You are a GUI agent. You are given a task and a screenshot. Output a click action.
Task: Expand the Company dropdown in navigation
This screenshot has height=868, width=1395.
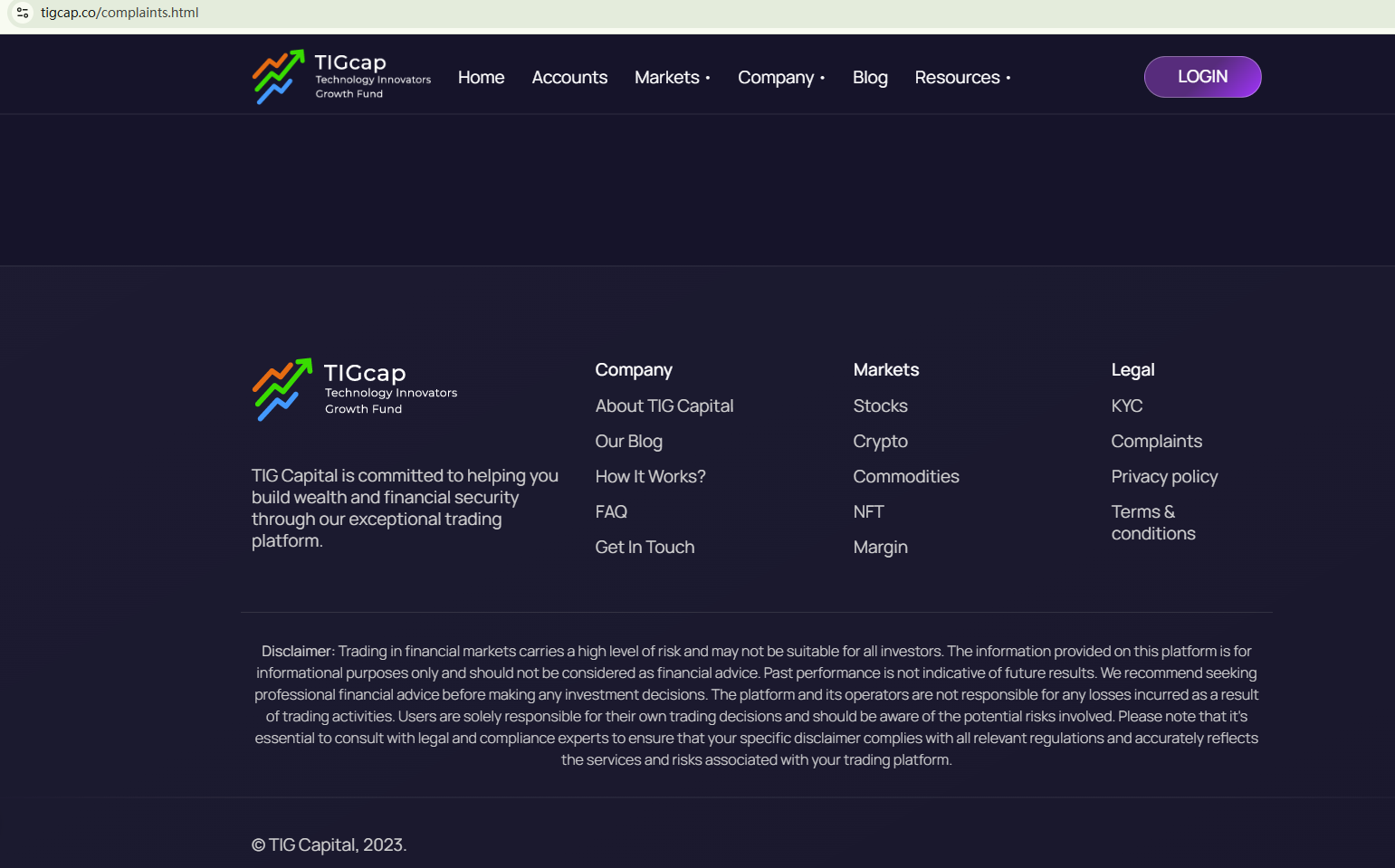(780, 78)
